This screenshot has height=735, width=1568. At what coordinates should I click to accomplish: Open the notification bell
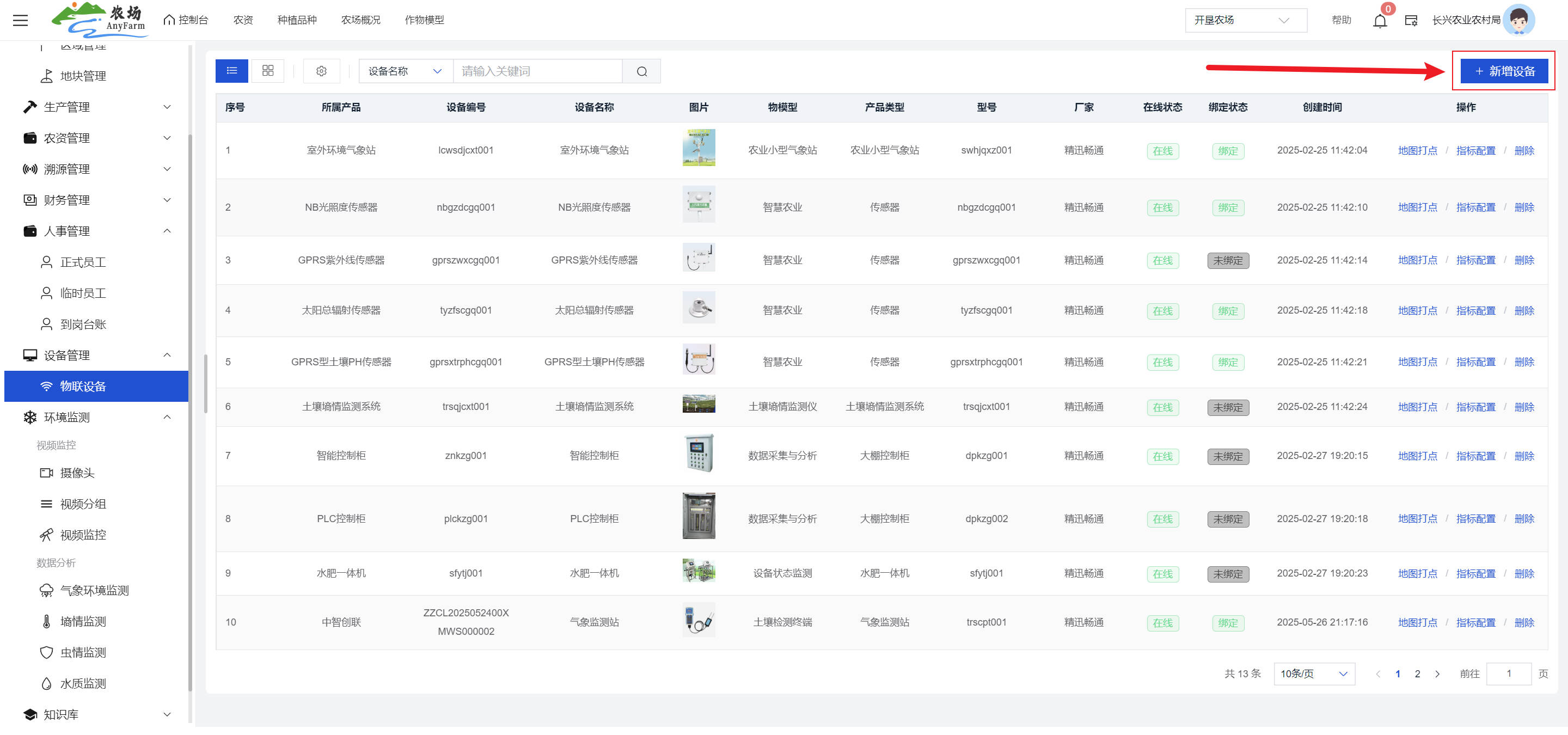point(1379,21)
